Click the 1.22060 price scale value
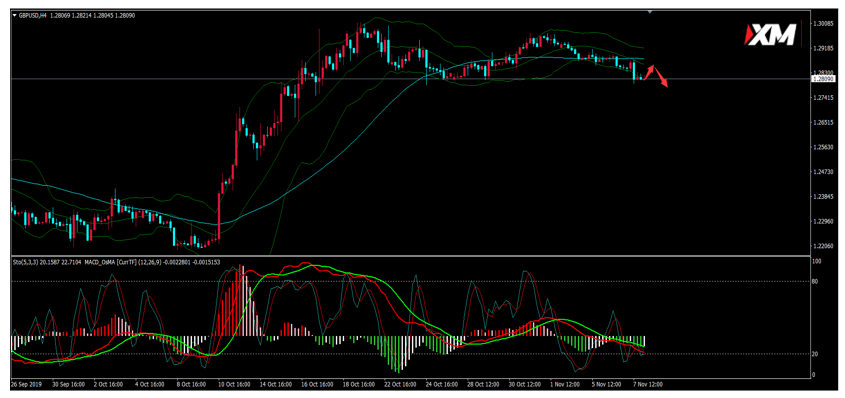845x398 pixels. click(822, 246)
